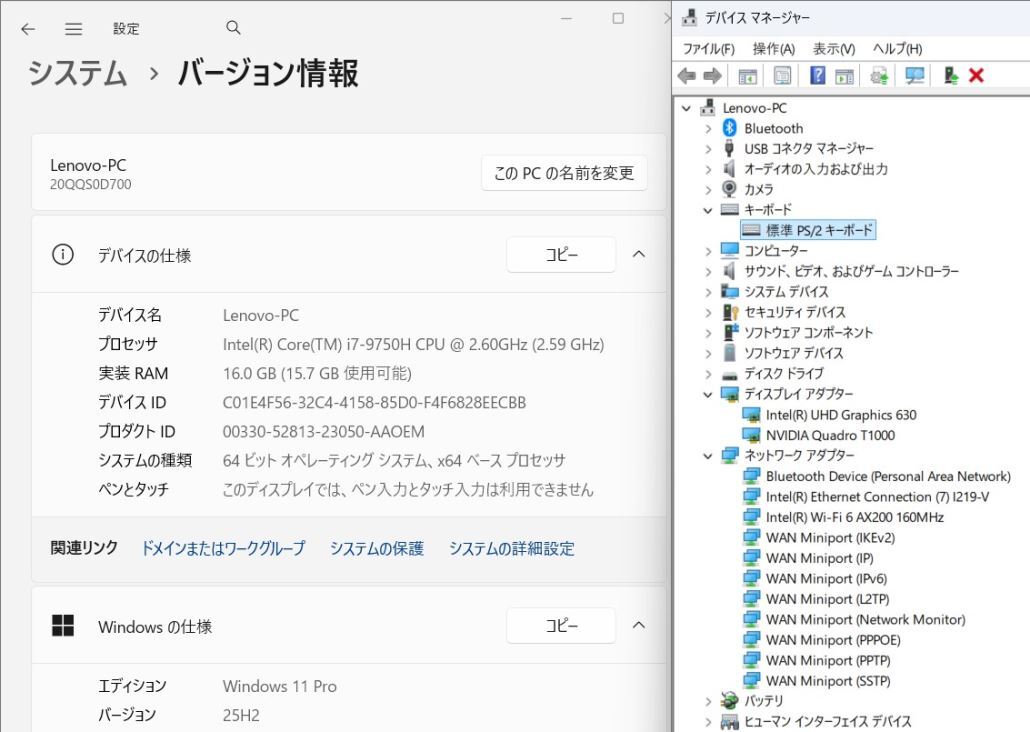
Task: Open the search icon in Settings
Action: (232, 27)
